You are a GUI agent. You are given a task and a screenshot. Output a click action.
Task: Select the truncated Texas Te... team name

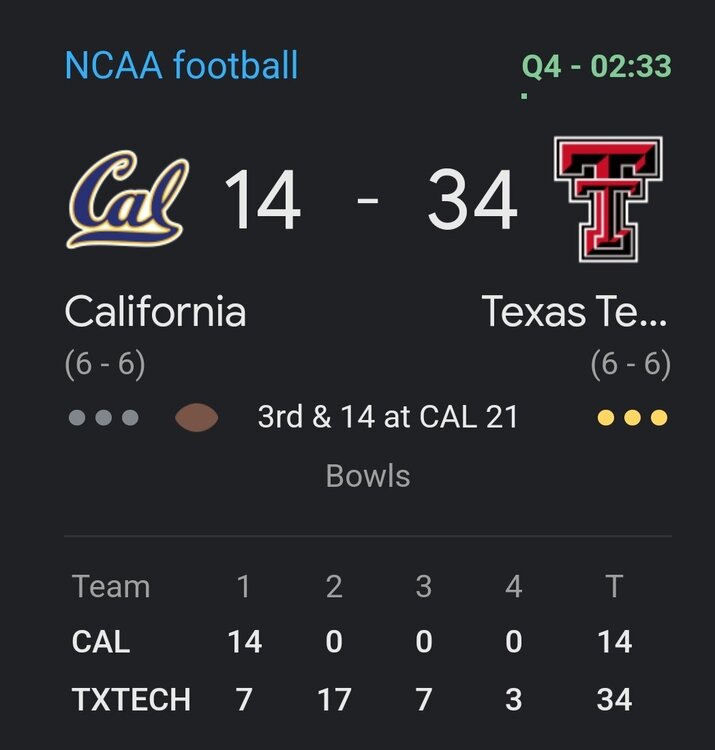(x=574, y=312)
